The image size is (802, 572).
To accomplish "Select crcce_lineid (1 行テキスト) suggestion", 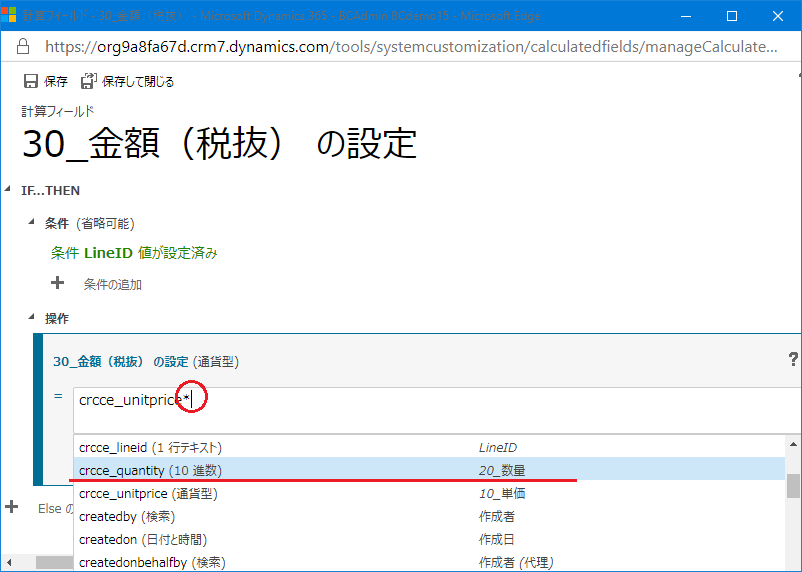I will 429,448.
